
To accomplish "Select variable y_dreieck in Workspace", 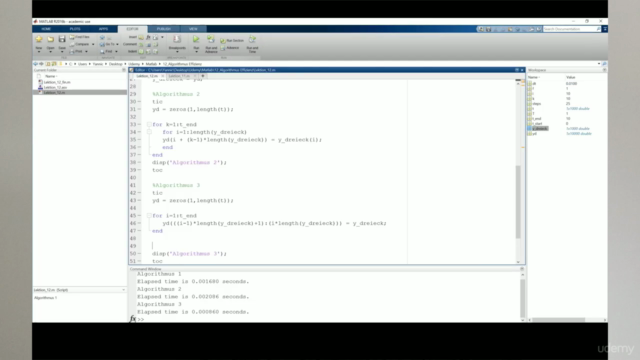I will point(540,129).
